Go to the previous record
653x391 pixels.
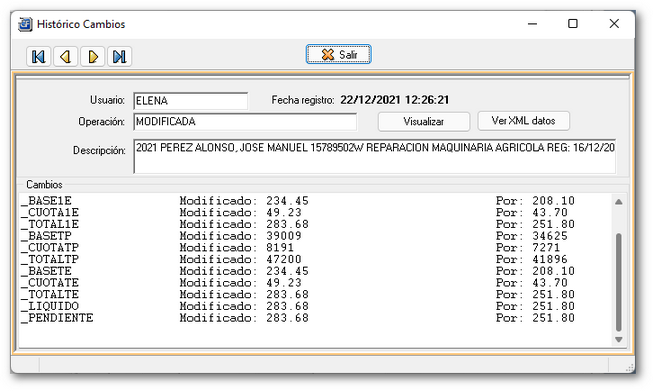click(65, 56)
